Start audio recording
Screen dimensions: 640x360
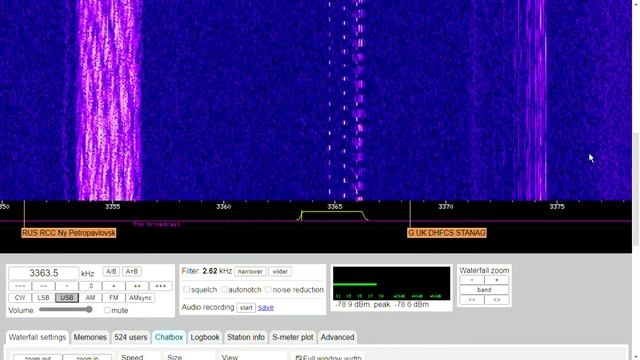(x=246, y=308)
